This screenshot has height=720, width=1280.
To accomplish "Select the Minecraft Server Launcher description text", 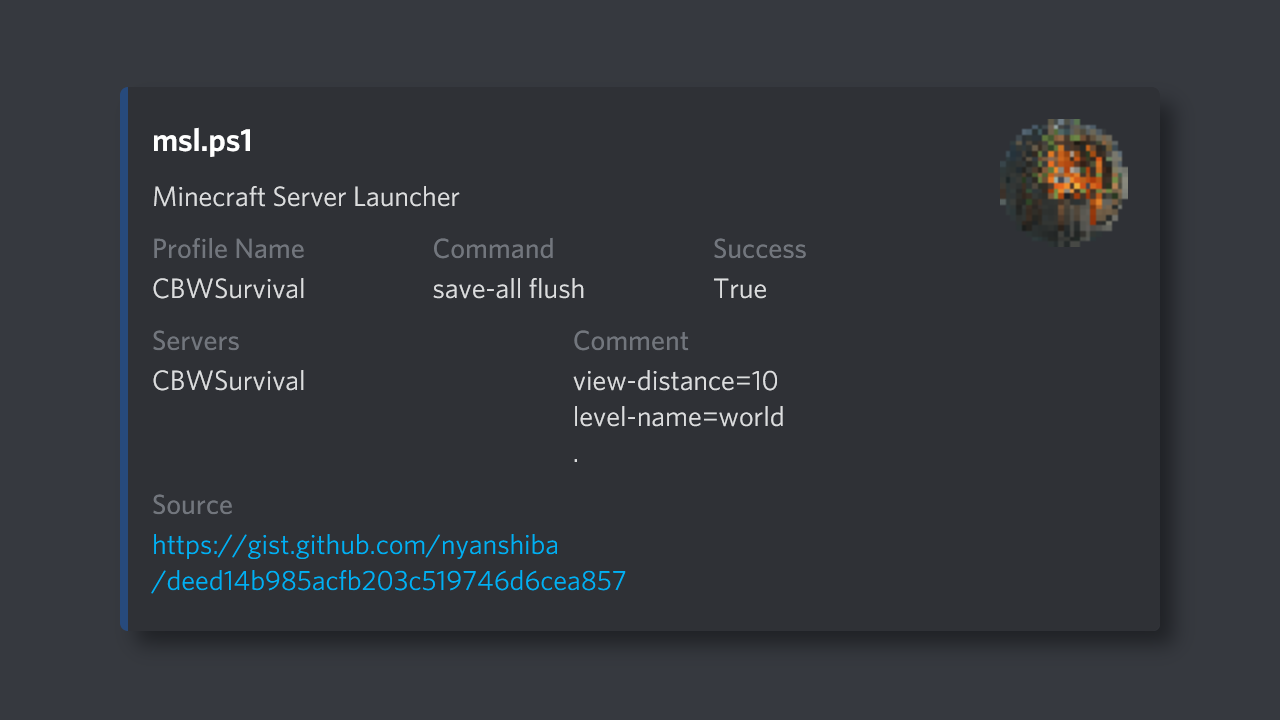I will pos(305,197).
